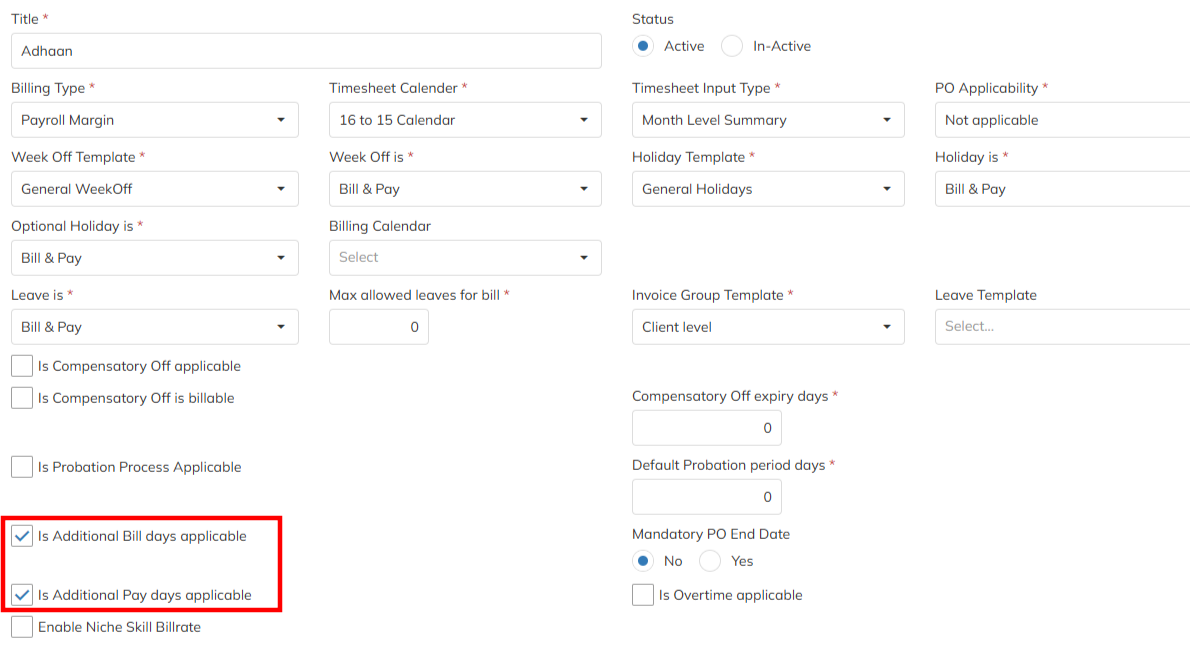Screen dimensions: 1190x655
Task: Click Max allowed leaves for bill field
Action: [379, 327]
